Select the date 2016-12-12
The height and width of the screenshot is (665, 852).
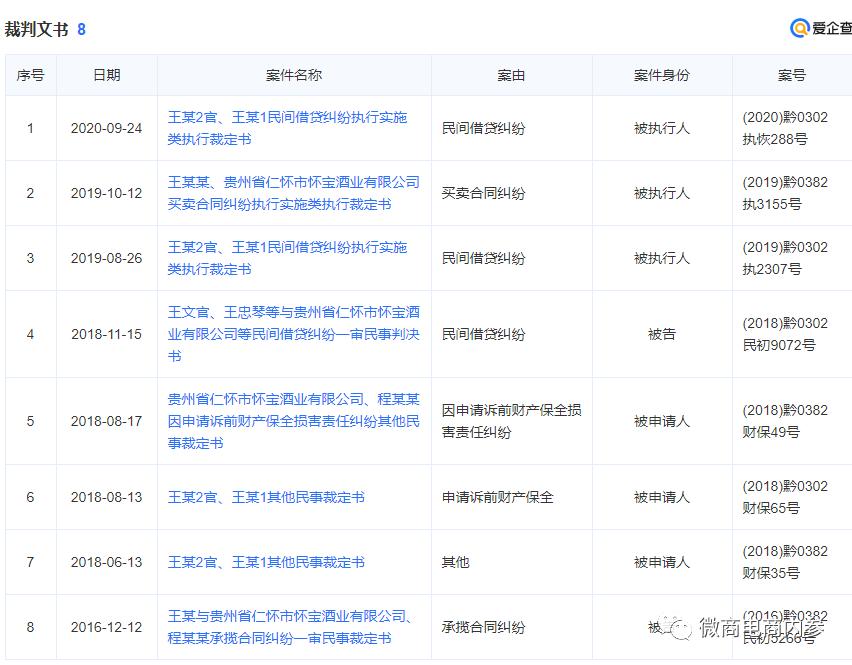(x=106, y=627)
